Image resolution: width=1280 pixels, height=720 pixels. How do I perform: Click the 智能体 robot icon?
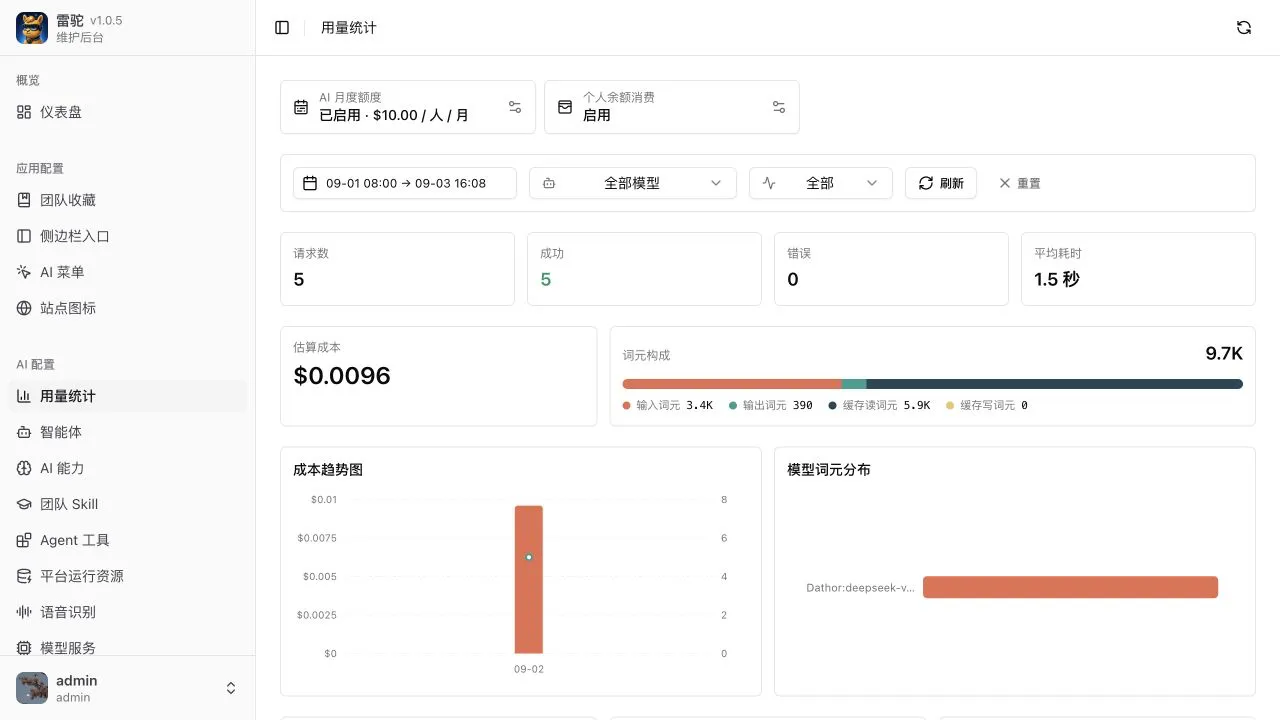[24, 432]
